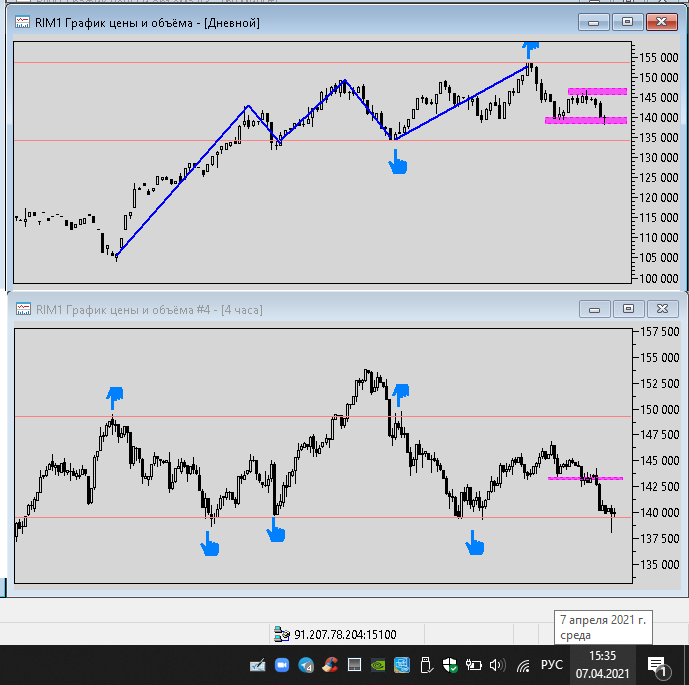This screenshot has width=689, height=685.
Task: Maximize the Дневной chart window
Action: [x=627, y=22]
